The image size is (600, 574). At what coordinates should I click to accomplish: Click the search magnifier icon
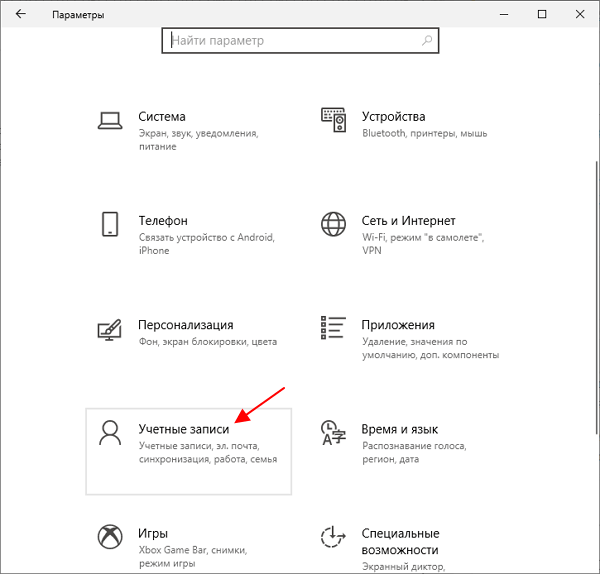tap(427, 40)
